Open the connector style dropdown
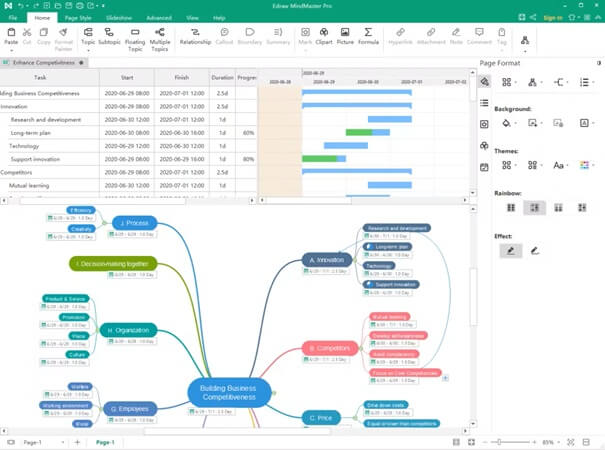605x450 pixels. click(560, 82)
